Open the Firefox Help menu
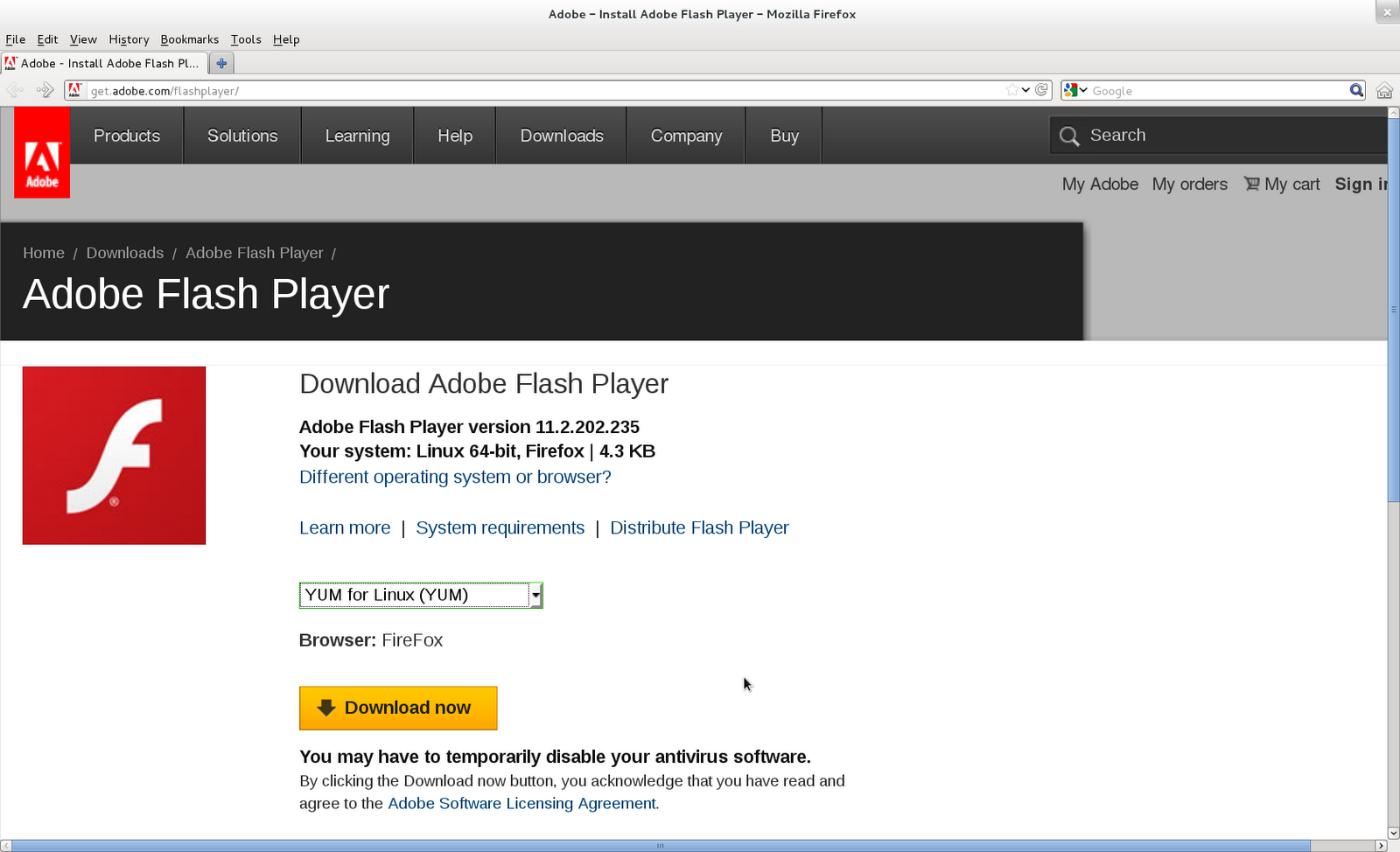This screenshot has height=852, width=1400. pyautogui.click(x=286, y=39)
